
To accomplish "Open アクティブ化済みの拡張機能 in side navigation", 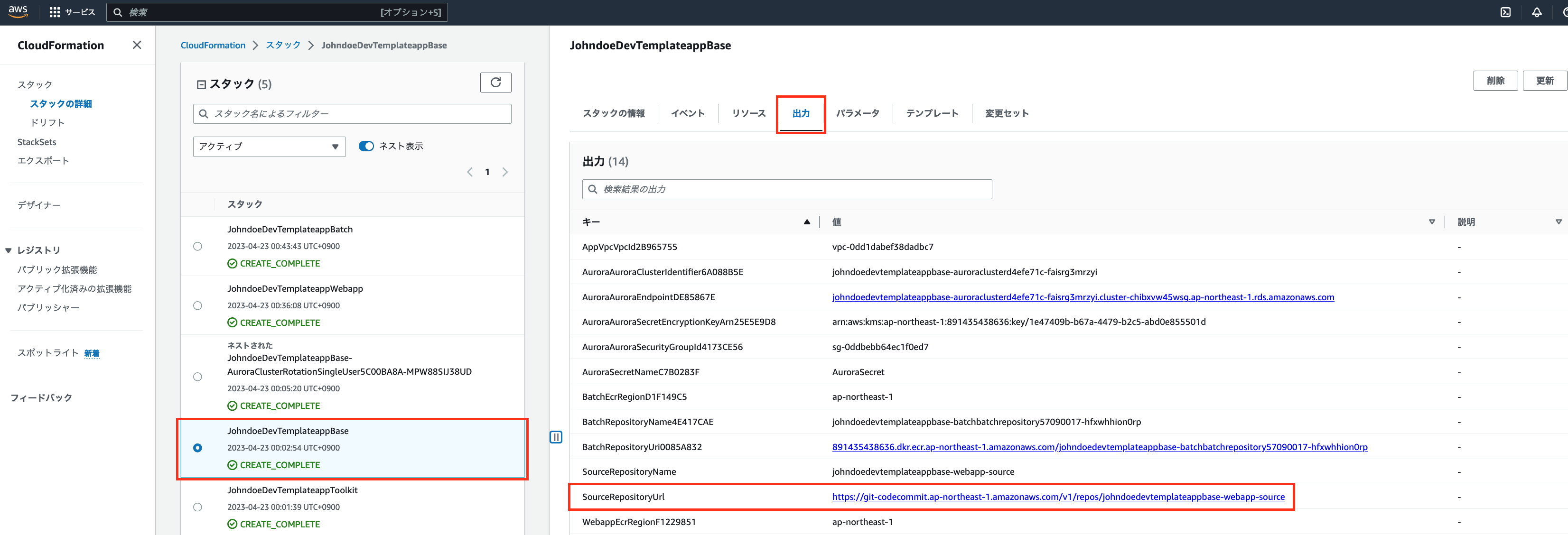I will pos(74,288).
